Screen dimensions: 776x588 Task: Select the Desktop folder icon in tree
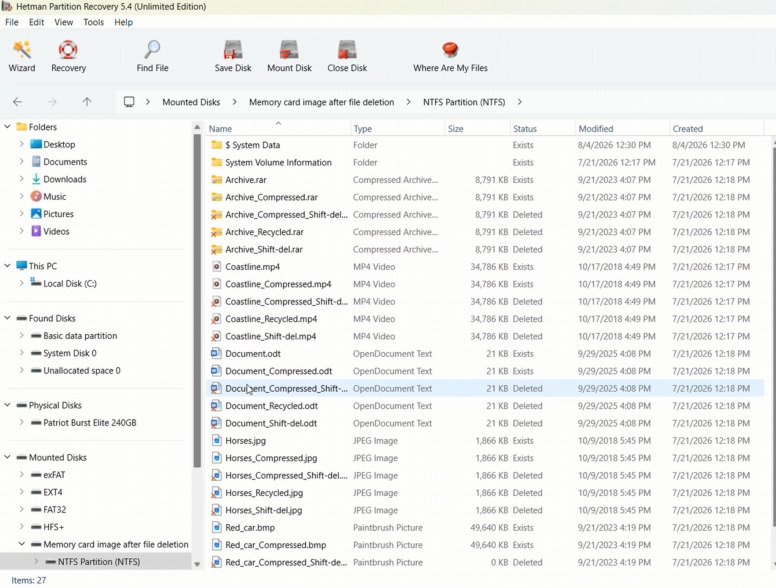pyautogui.click(x=36, y=145)
